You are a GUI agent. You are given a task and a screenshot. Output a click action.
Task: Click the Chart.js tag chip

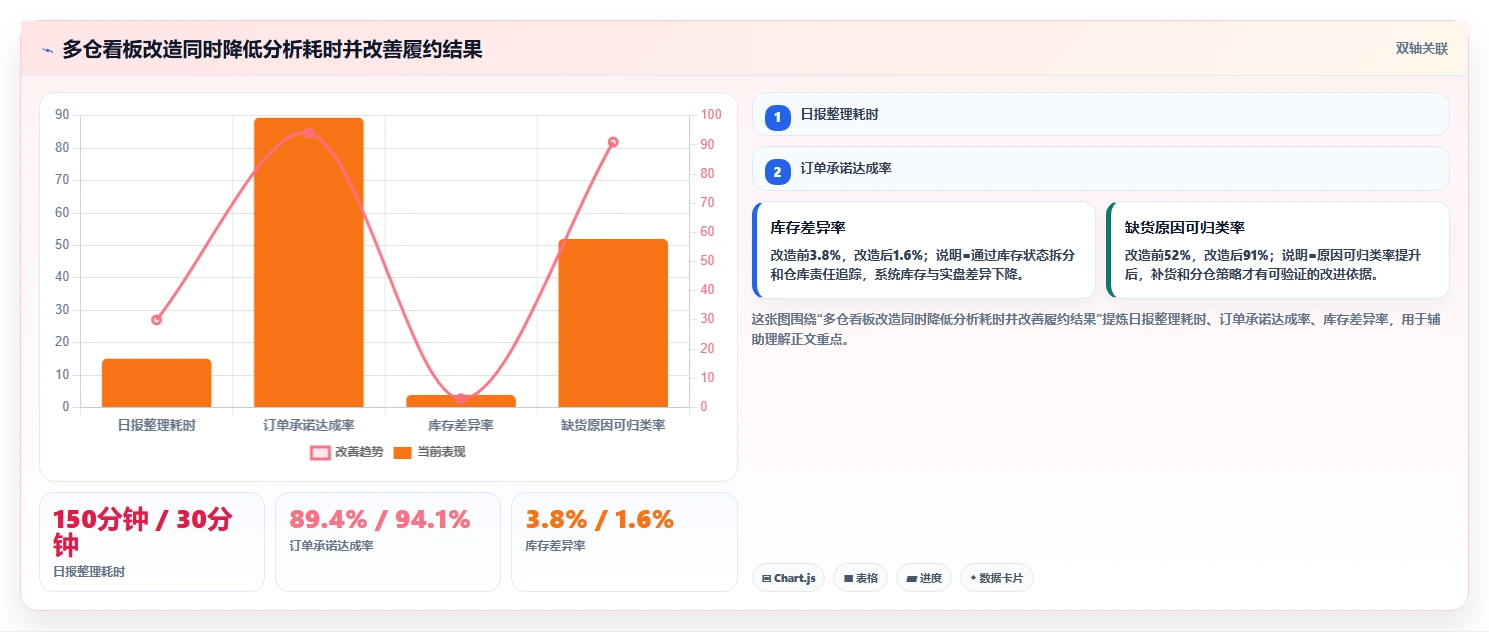click(x=788, y=578)
